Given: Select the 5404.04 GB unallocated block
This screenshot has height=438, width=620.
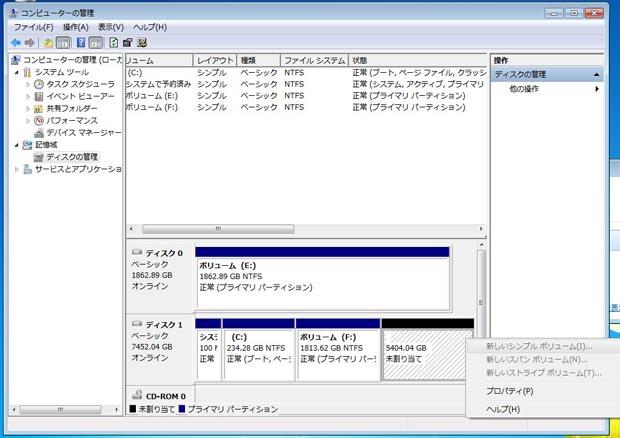Looking at the screenshot, I should click(x=427, y=349).
